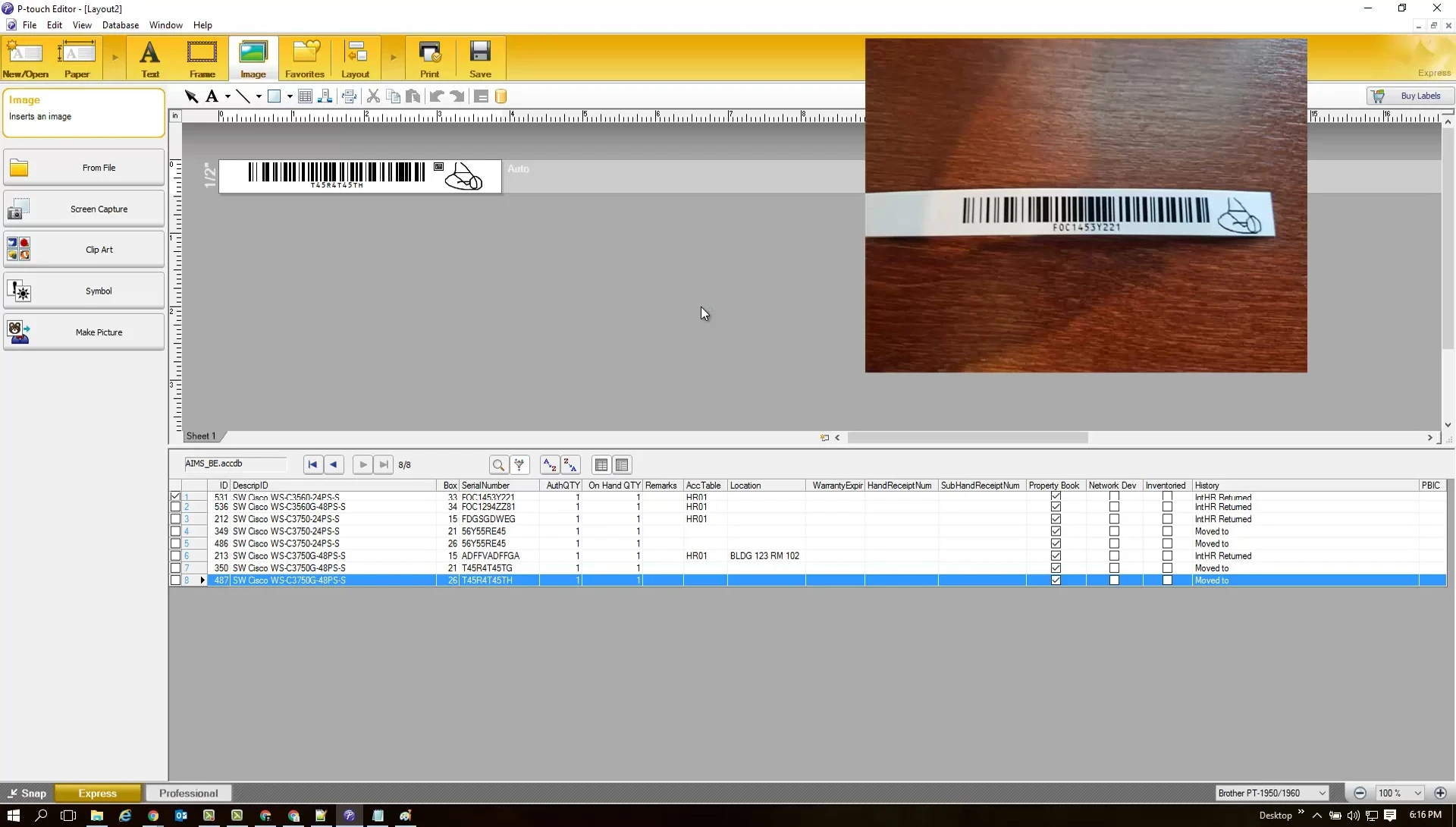Click the database search magnifier icon
1456x827 pixels.
click(x=498, y=464)
